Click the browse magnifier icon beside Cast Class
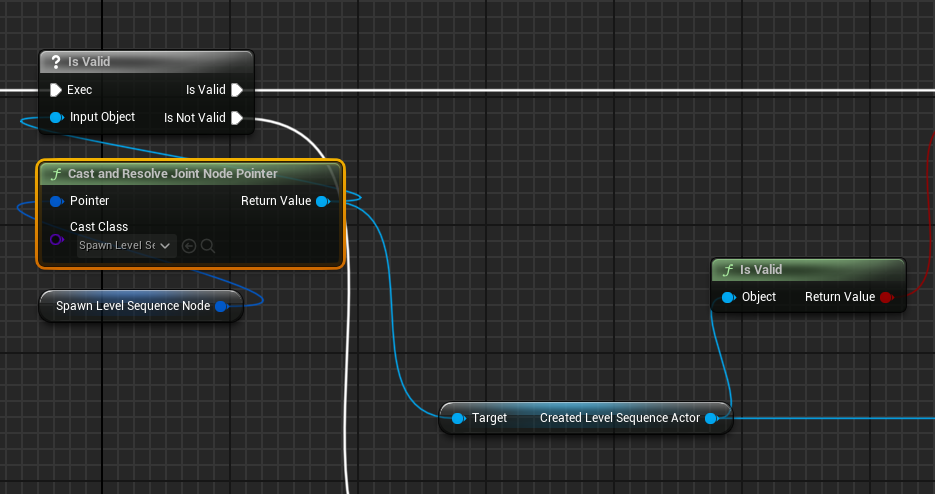The image size is (935, 494). pos(208,245)
